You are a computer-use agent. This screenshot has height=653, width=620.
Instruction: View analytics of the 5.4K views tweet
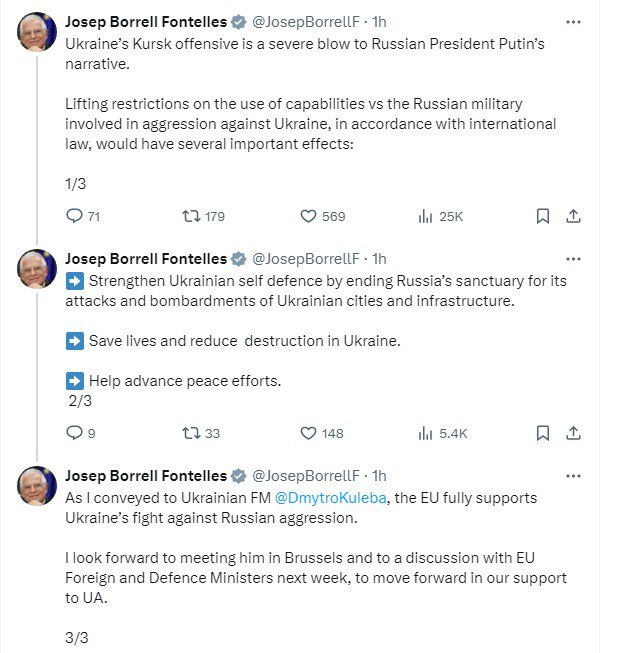424,433
